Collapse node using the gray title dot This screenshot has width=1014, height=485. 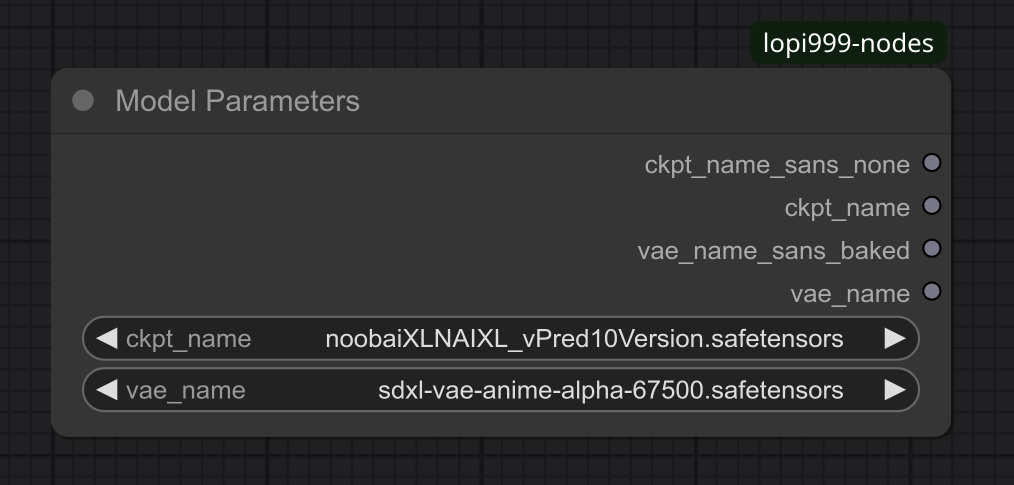coord(83,101)
